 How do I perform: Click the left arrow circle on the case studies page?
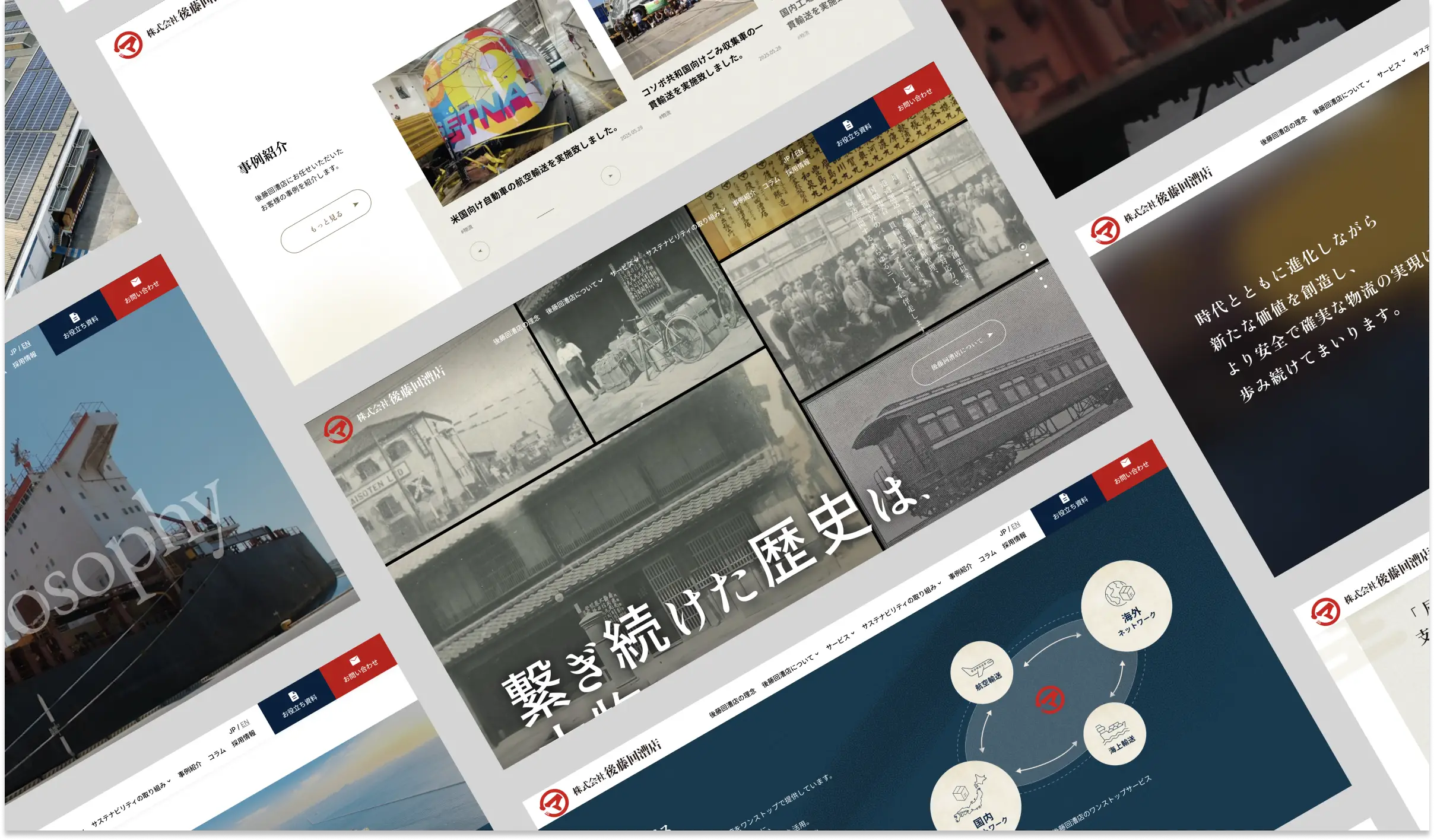pyautogui.click(x=480, y=252)
